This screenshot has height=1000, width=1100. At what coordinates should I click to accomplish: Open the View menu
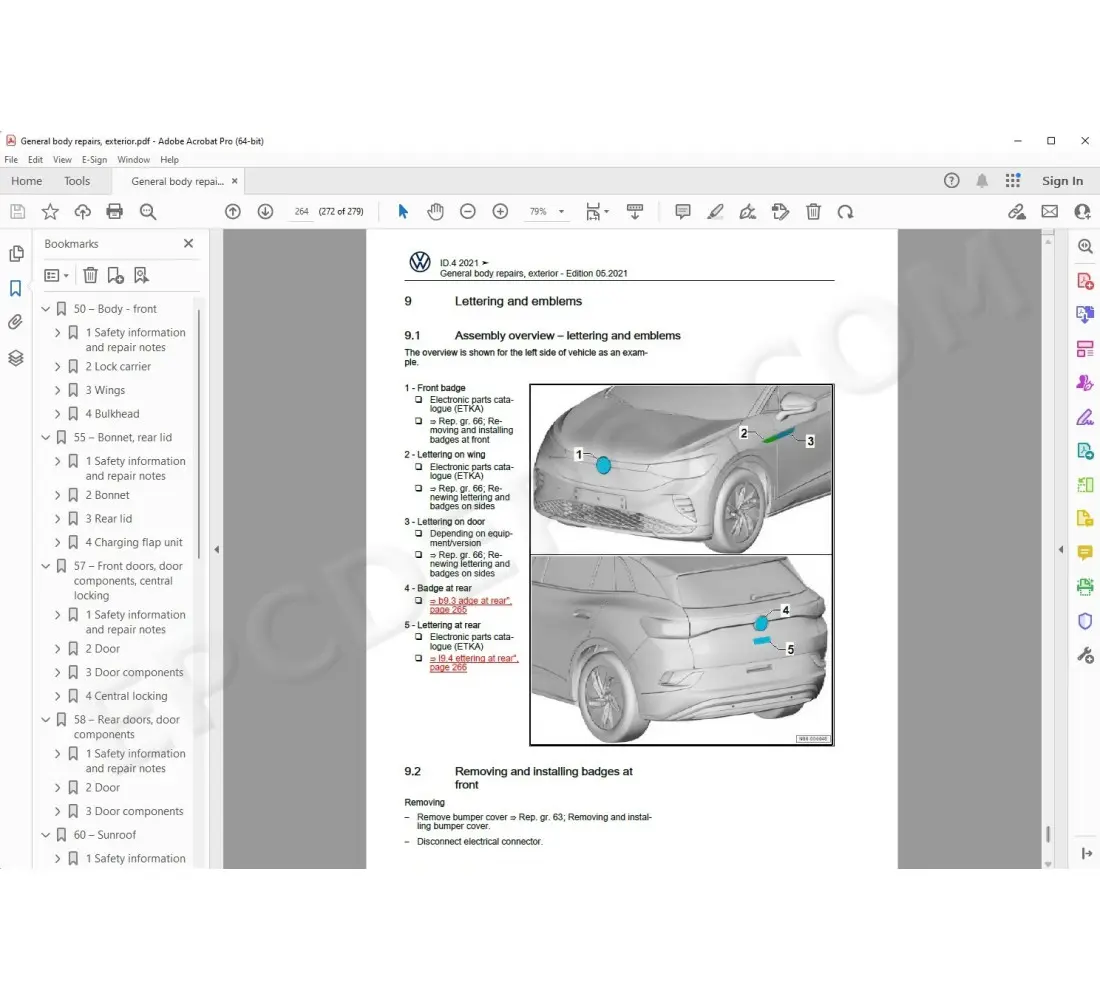pyautogui.click(x=62, y=160)
